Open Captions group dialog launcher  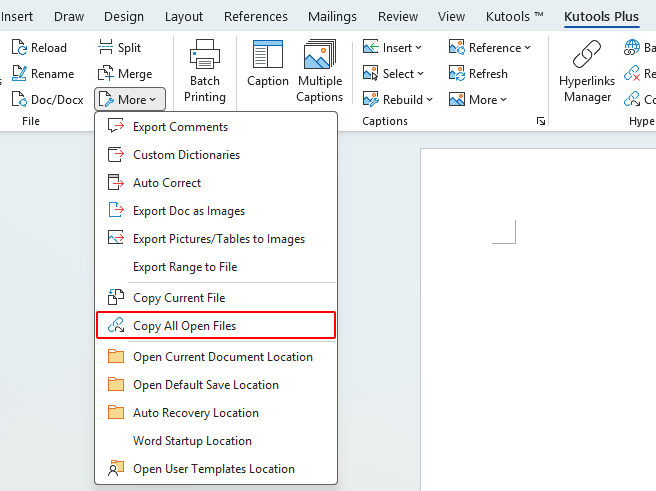[x=541, y=121]
